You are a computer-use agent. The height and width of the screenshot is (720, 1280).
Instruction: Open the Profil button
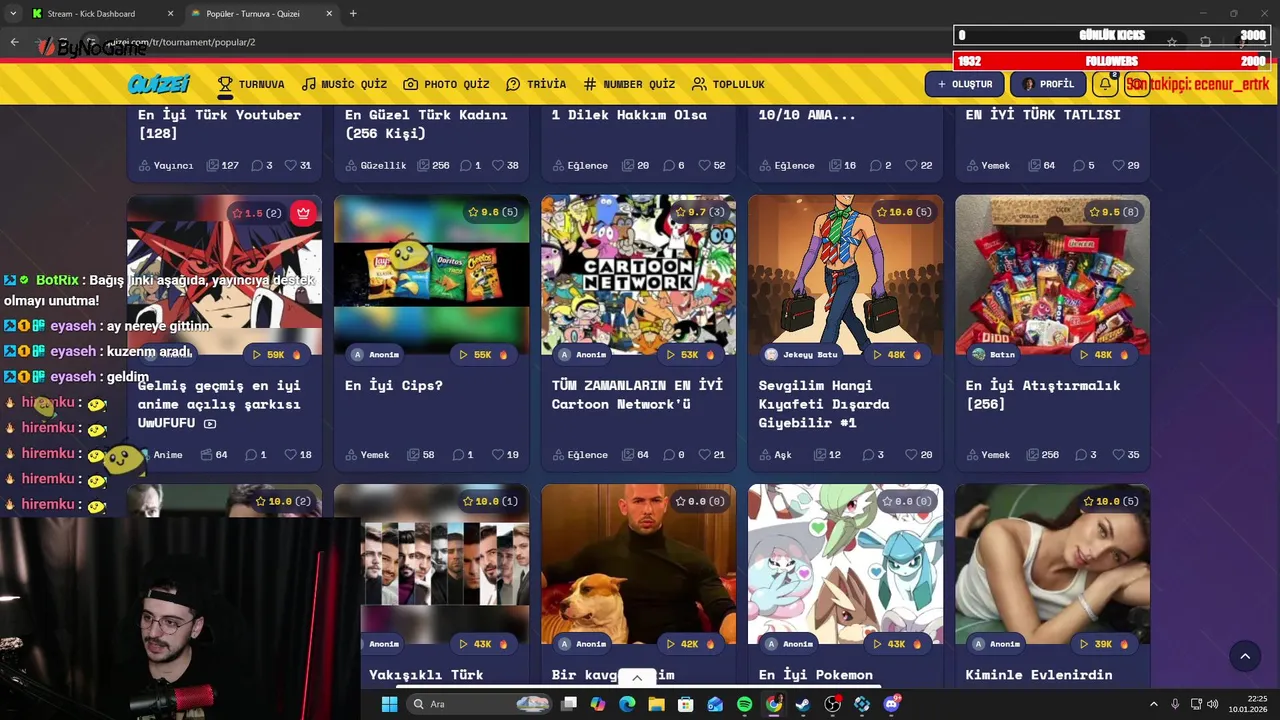pos(1048,84)
